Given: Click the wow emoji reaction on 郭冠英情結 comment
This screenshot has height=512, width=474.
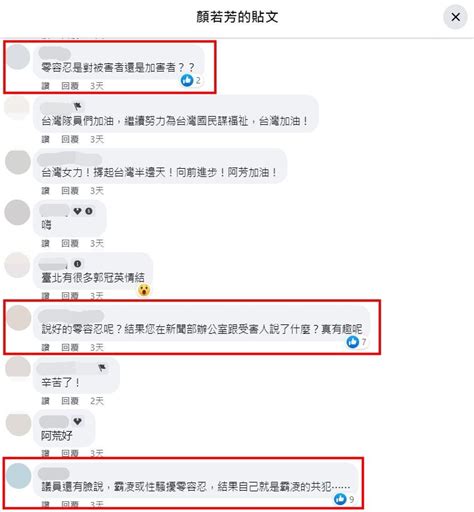Looking at the screenshot, I should pyautogui.click(x=144, y=290).
